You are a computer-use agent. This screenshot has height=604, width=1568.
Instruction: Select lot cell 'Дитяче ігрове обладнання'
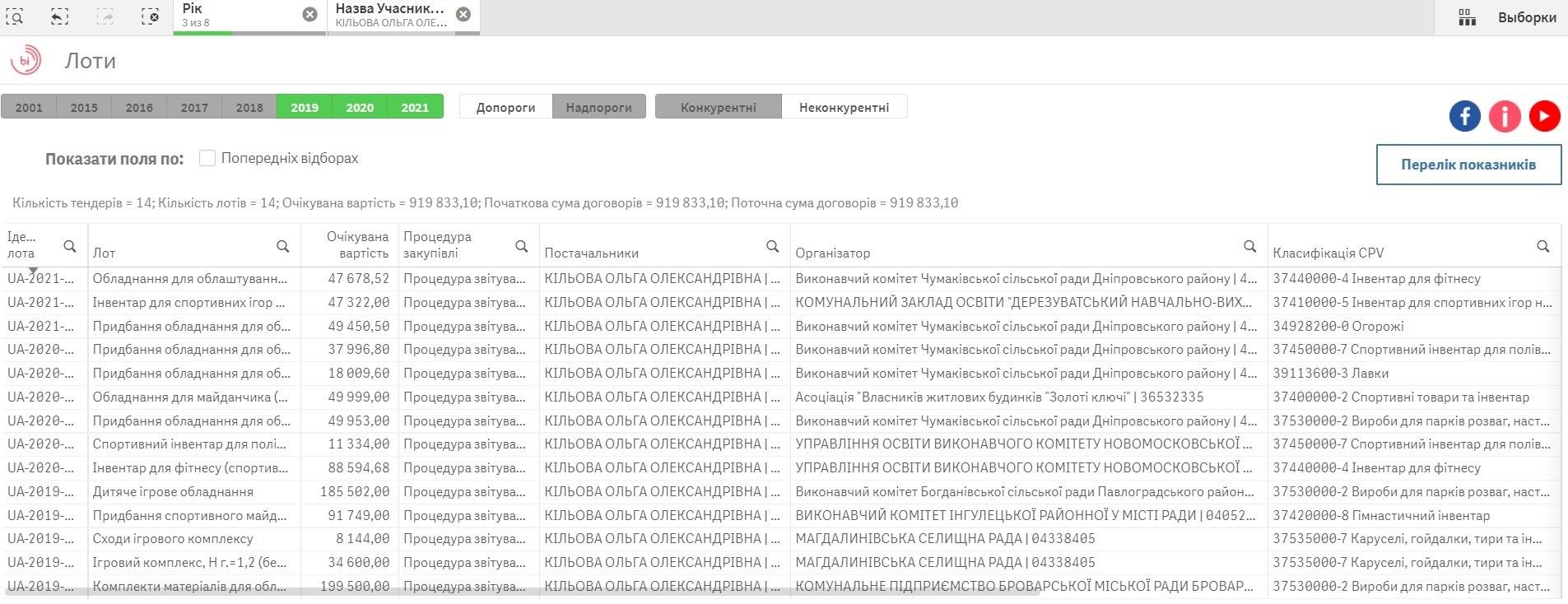pyautogui.click(x=194, y=491)
